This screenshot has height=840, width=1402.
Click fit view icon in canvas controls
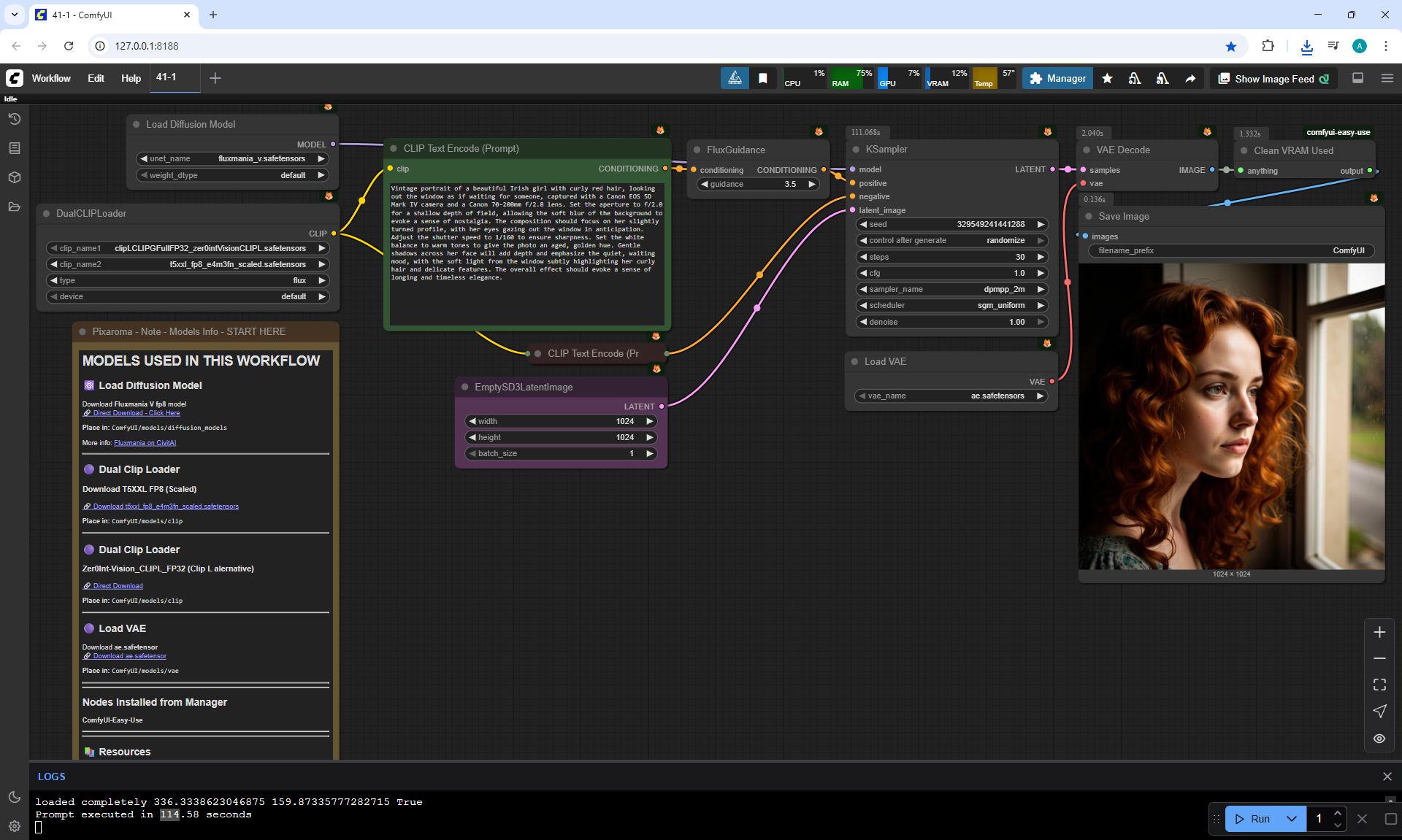(x=1379, y=685)
